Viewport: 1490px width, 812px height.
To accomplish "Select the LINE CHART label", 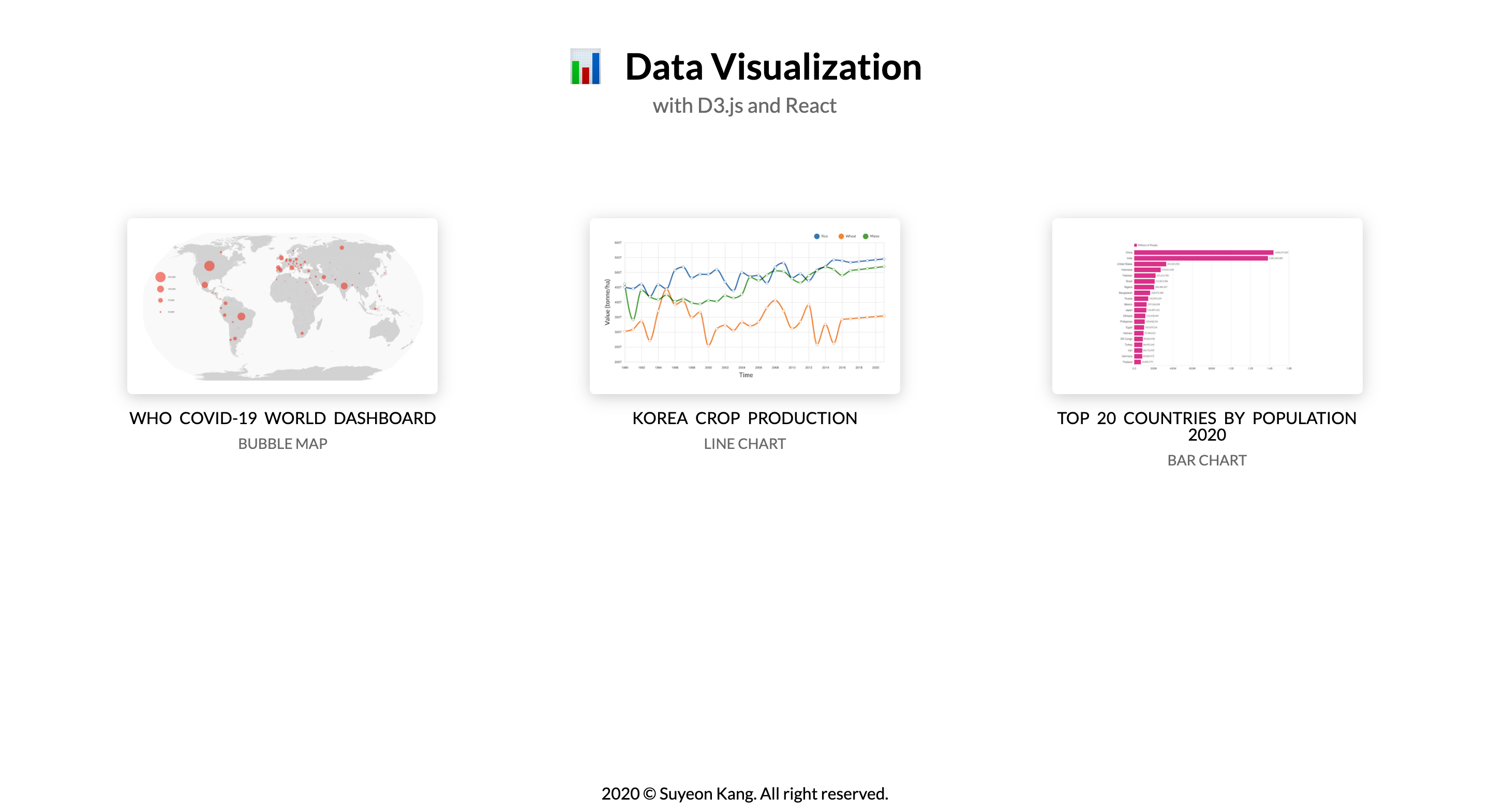I will click(744, 444).
